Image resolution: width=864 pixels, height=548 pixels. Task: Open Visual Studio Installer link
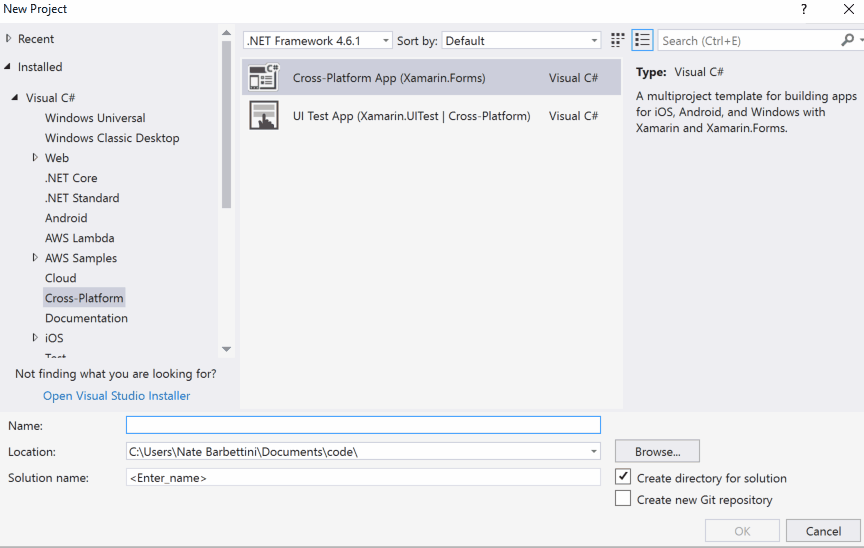tap(116, 396)
